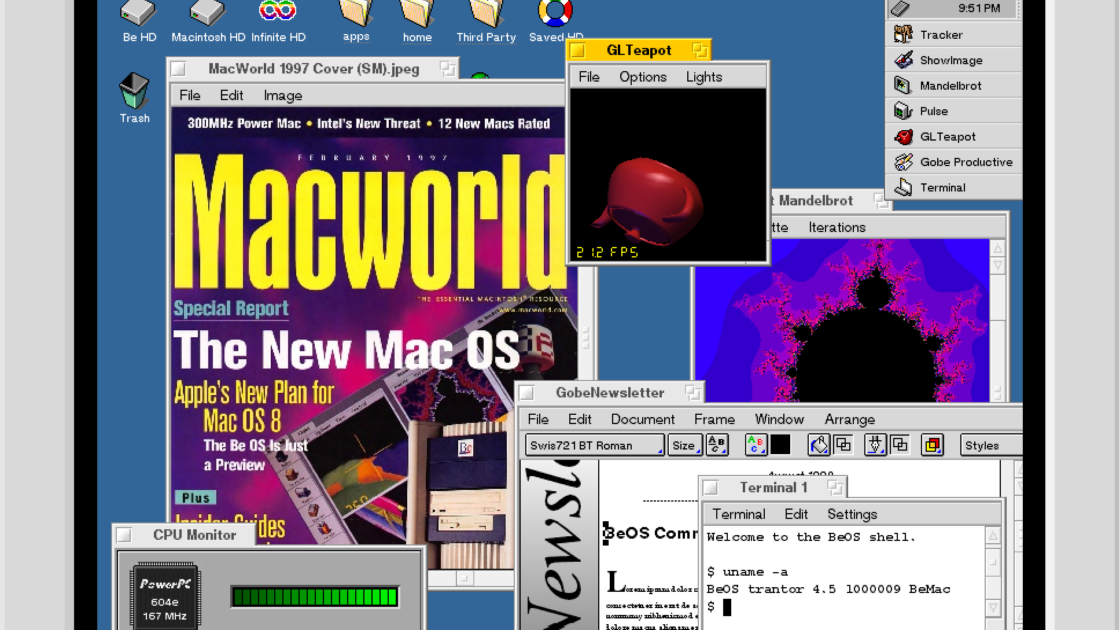Click the GobeNewsletter window title tab
This screenshot has width=1120, height=630.
[x=609, y=393]
